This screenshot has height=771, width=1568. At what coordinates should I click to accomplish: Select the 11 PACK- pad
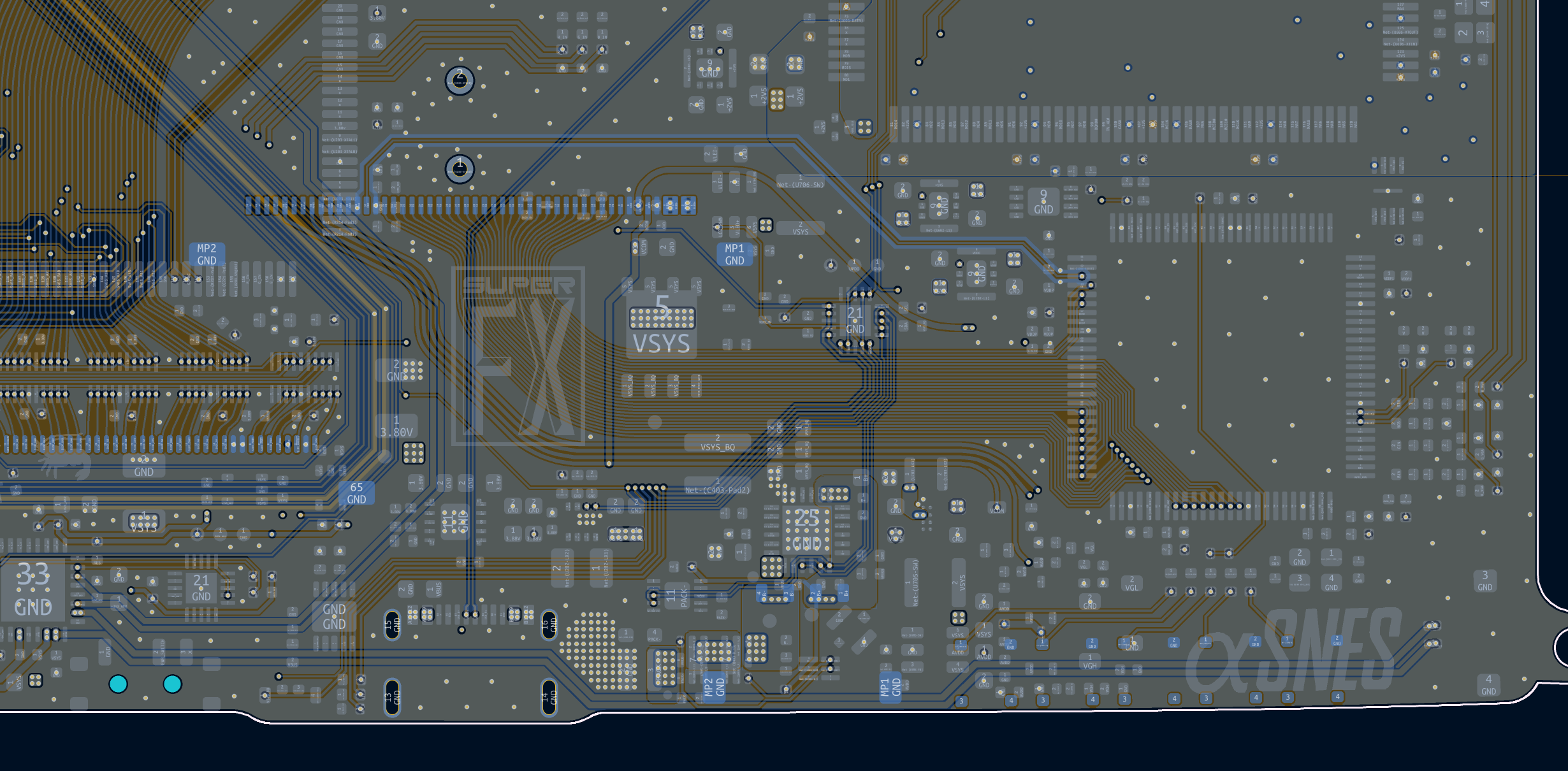(x=677, y=596)
